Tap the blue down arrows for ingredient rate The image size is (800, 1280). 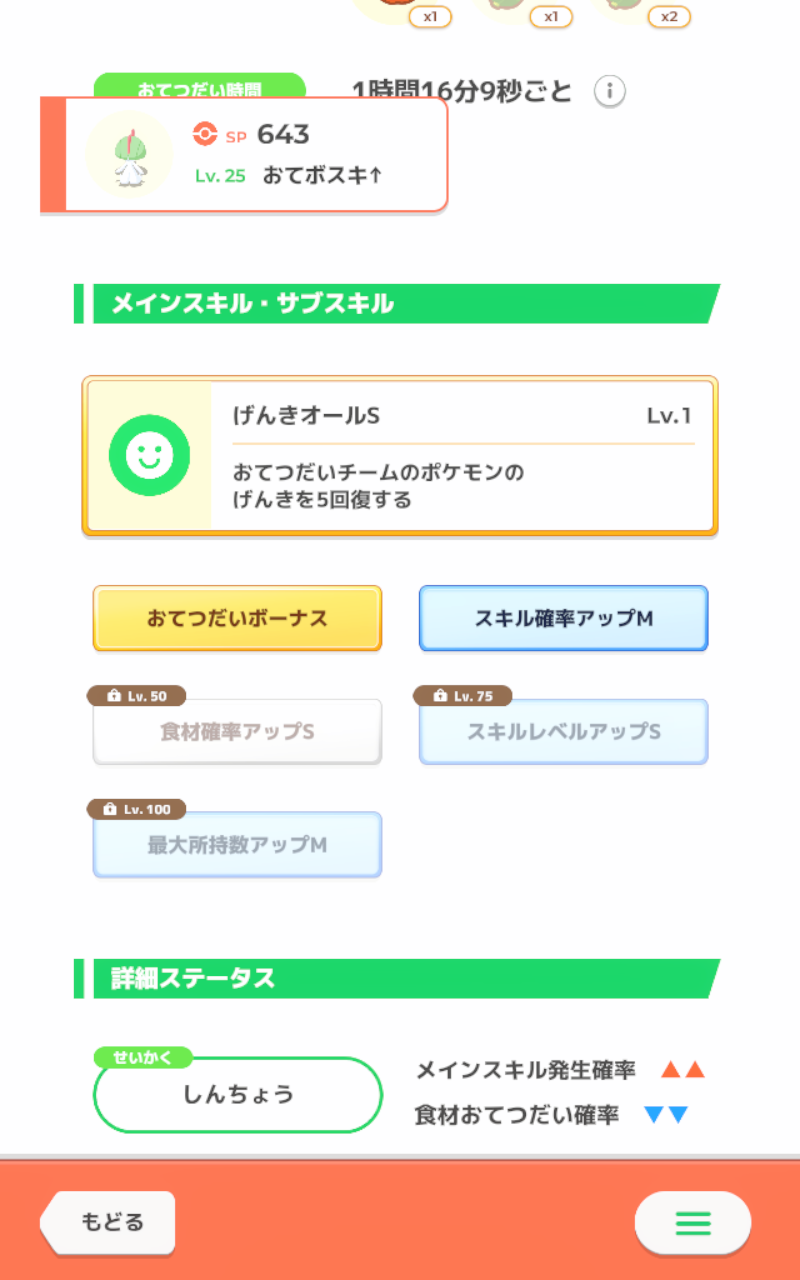666,1115
